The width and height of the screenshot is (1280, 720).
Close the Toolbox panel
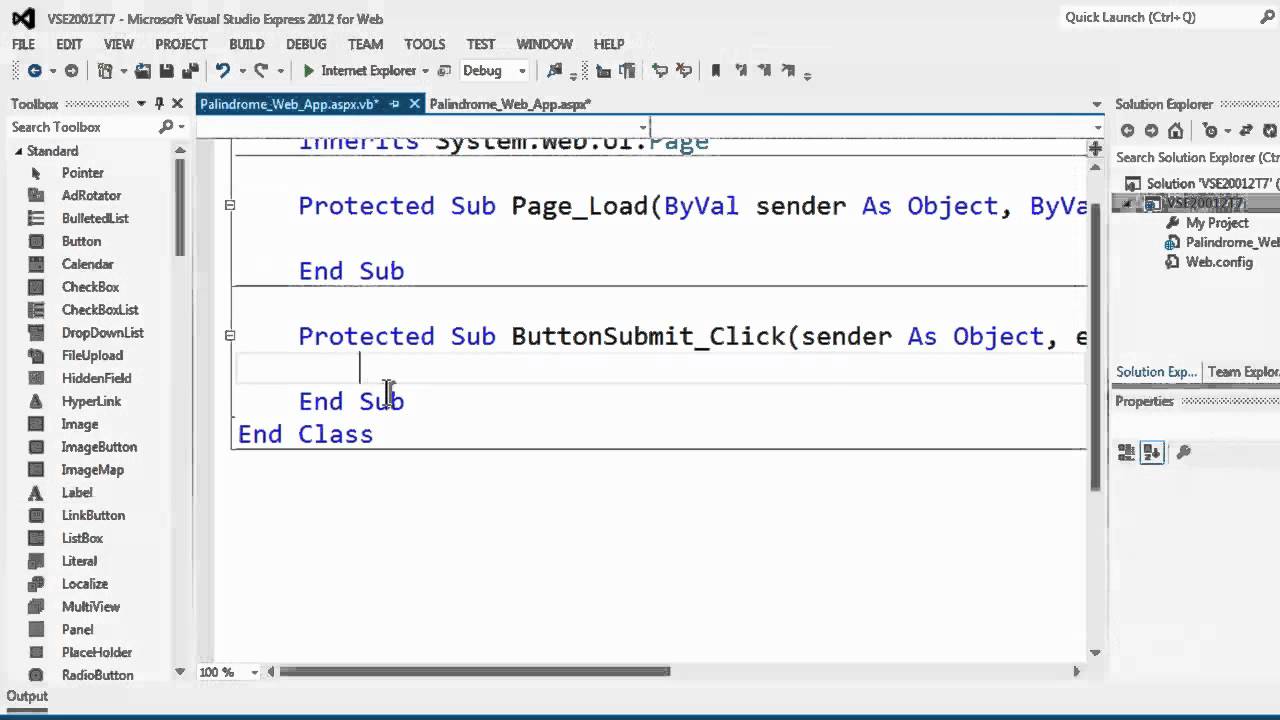(177, 103)
